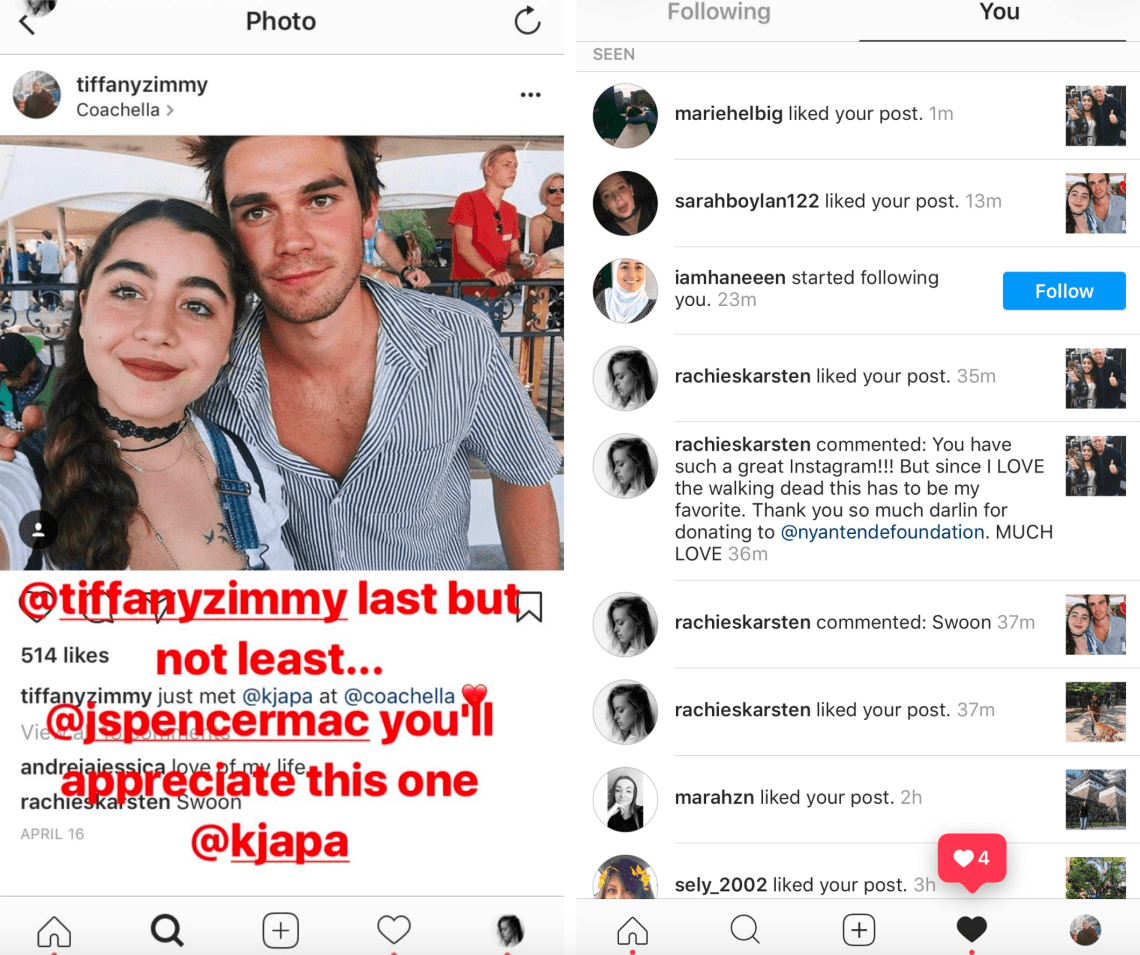This screenshot has width=1140, height=955.
Task: Open the three-dot post options menu
Action: [530, 95]
